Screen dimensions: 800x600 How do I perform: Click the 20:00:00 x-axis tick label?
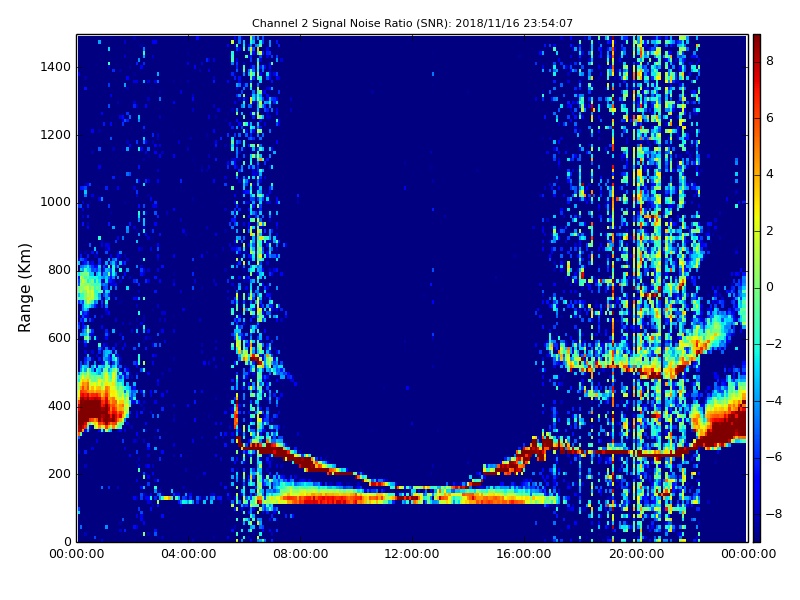(636, 554)
